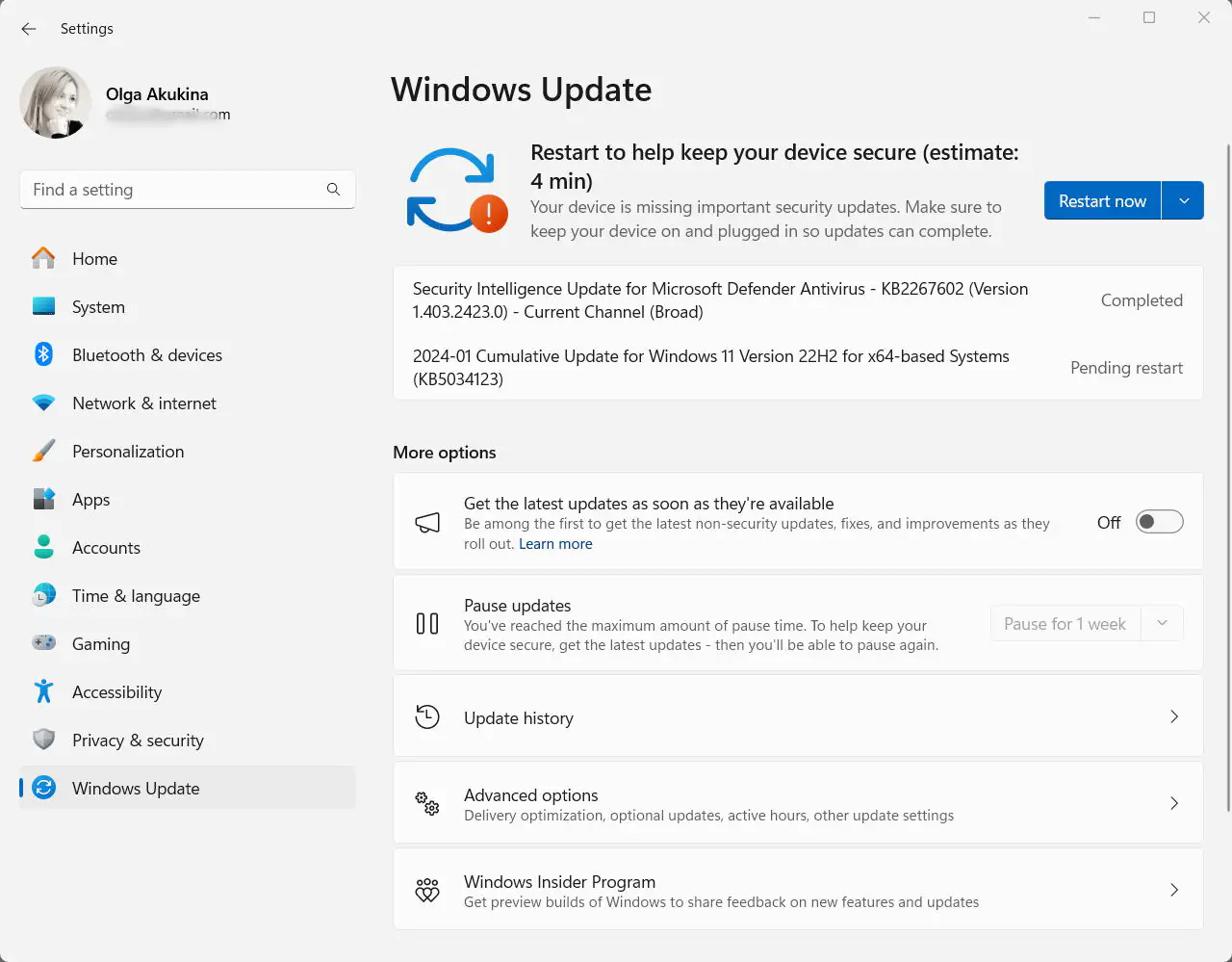Click the Windows Update page title

click(522, 90)
